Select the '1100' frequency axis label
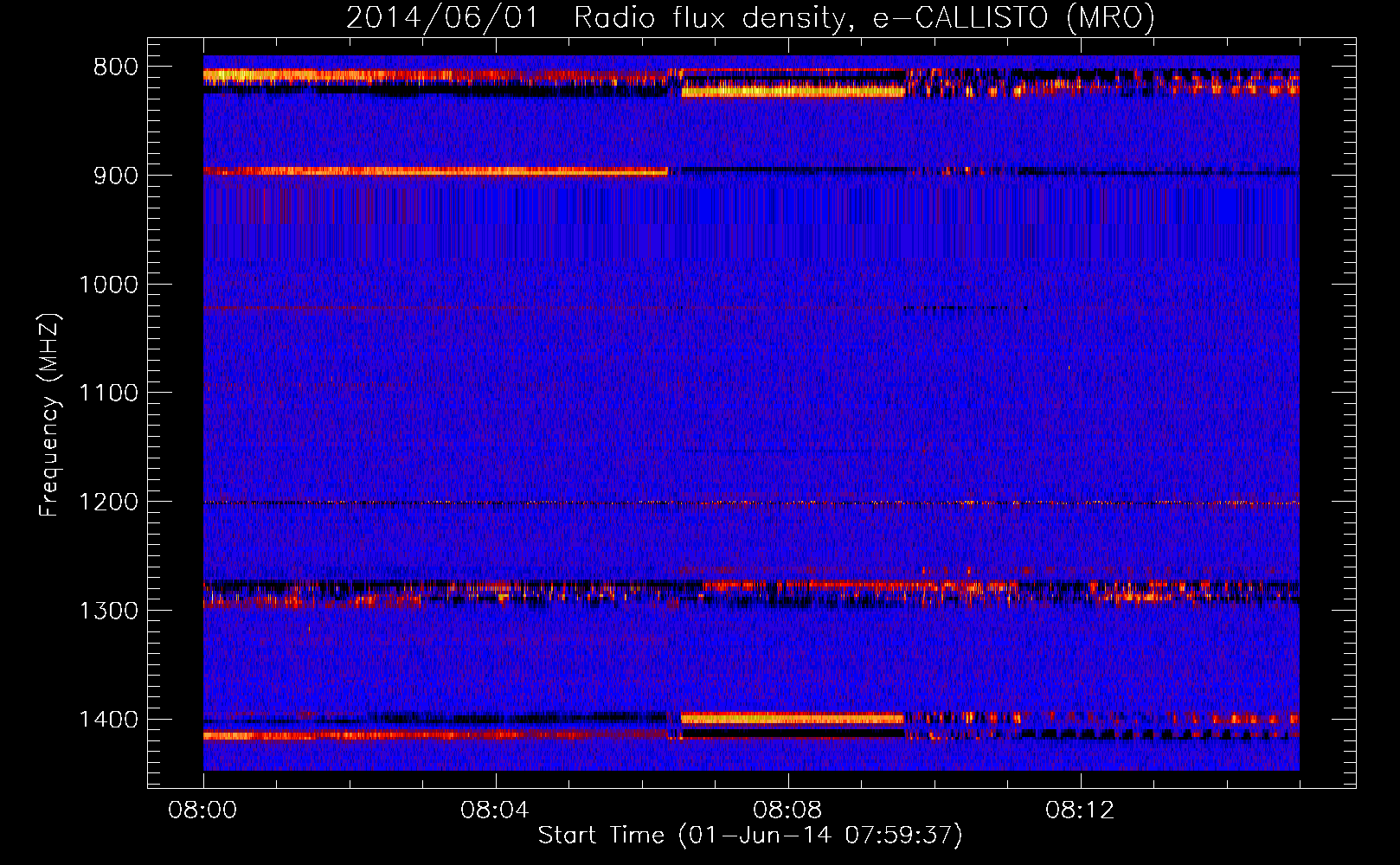Image resolution: width=1400 pixels, height=865 pixels. pyautogui.click(x=108, y=394)
